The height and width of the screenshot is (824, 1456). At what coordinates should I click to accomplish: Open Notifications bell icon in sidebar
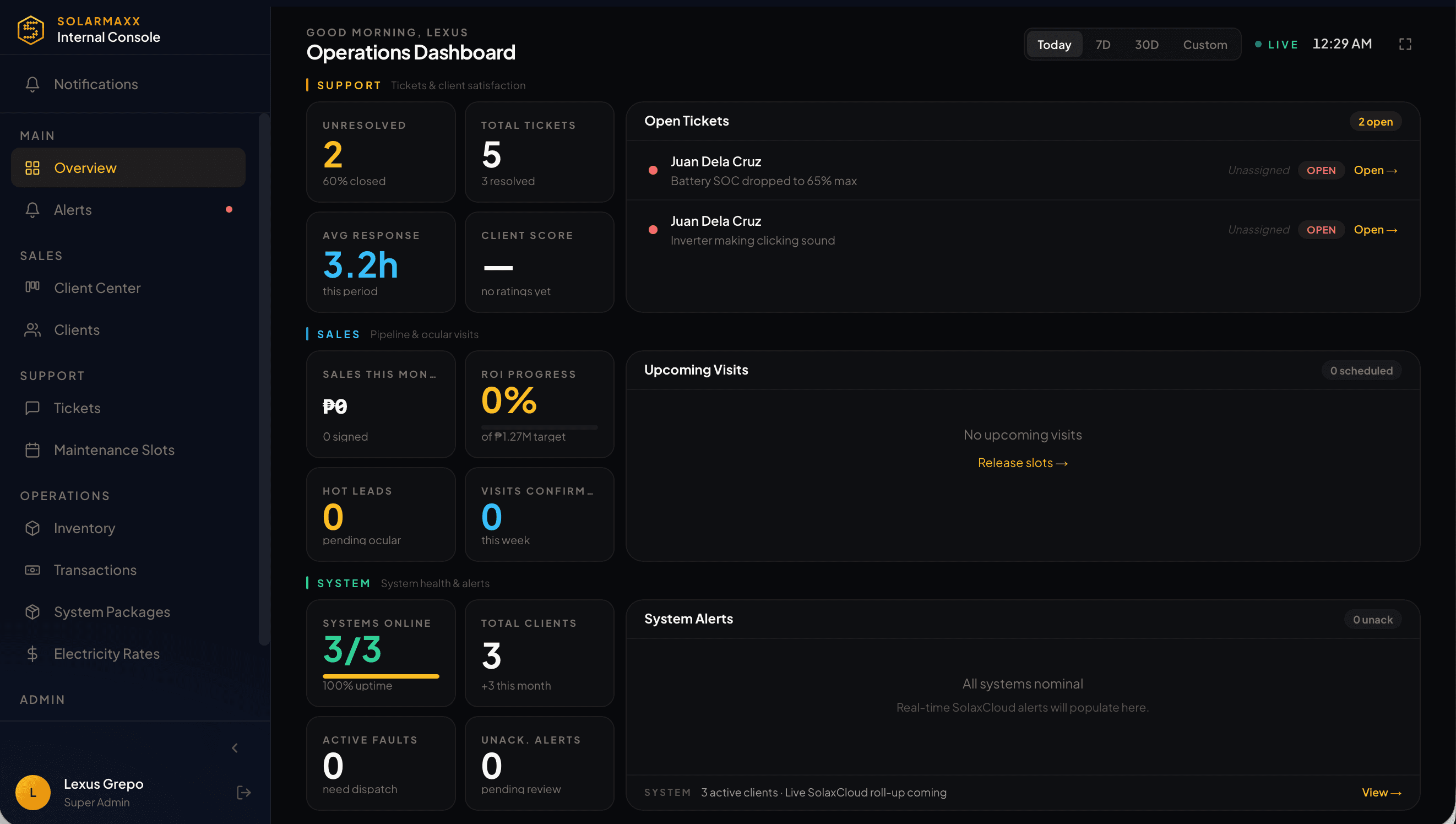(32, 84)
